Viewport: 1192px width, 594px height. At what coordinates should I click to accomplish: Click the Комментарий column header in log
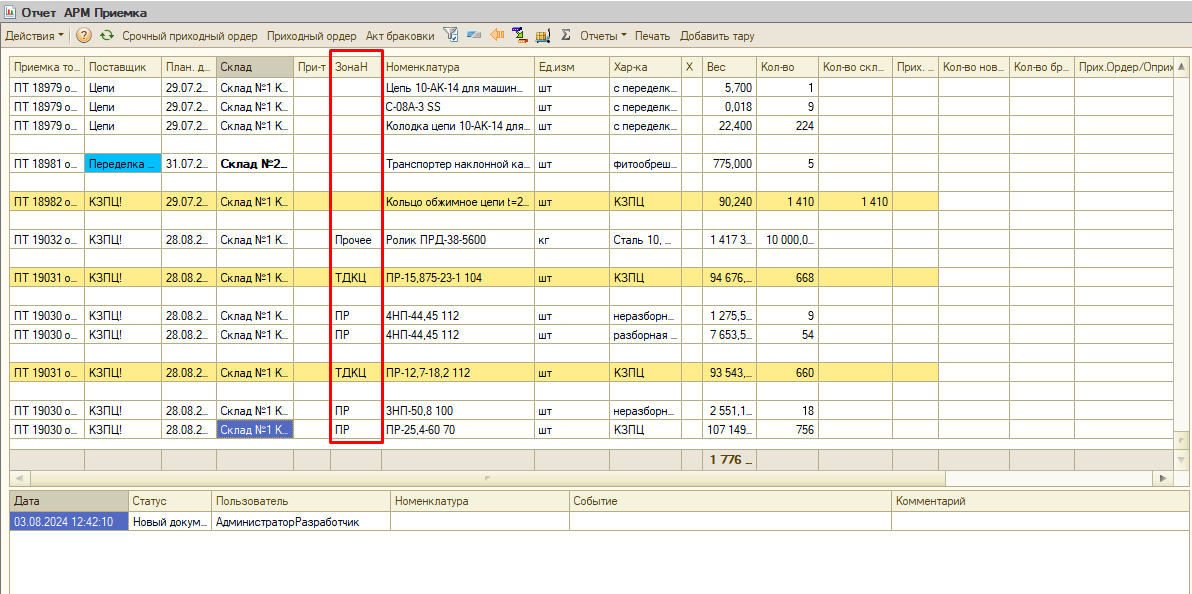[1040, 501]
